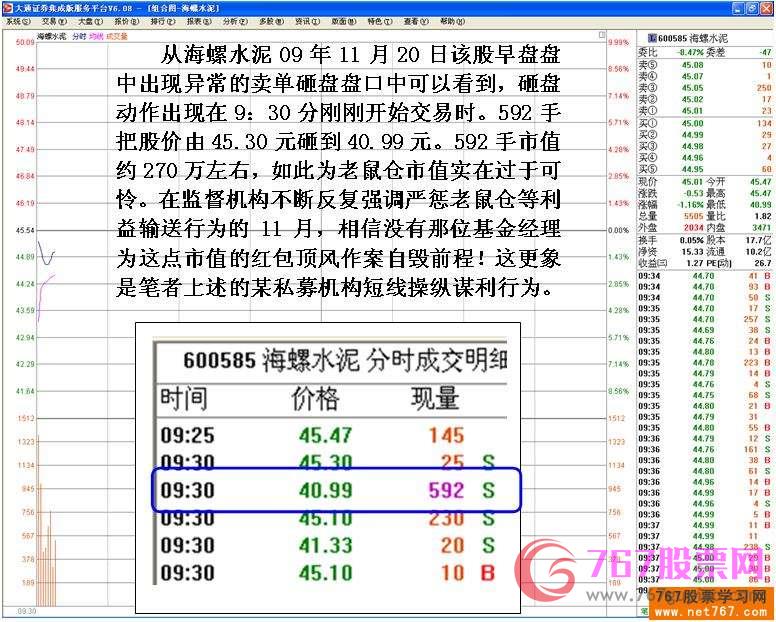
Task: Open the 资讯 menu
Action: tap(307, 22)
